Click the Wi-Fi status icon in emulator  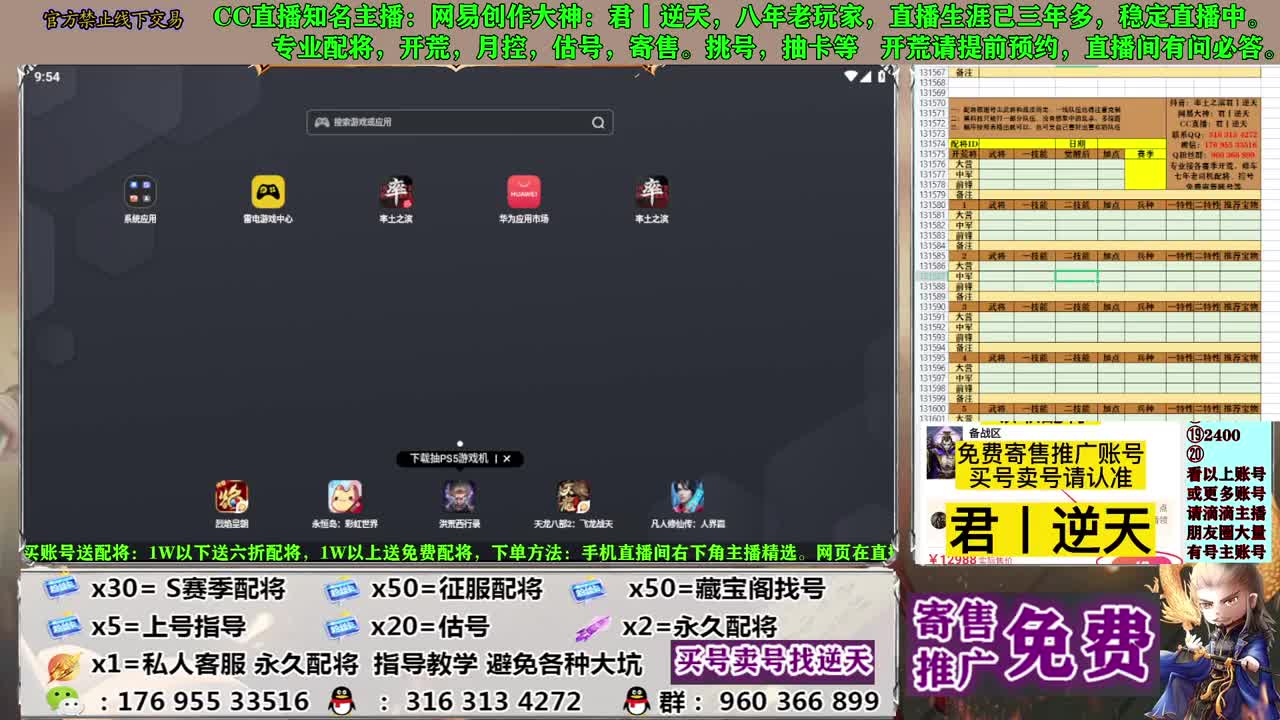[851, 76]
